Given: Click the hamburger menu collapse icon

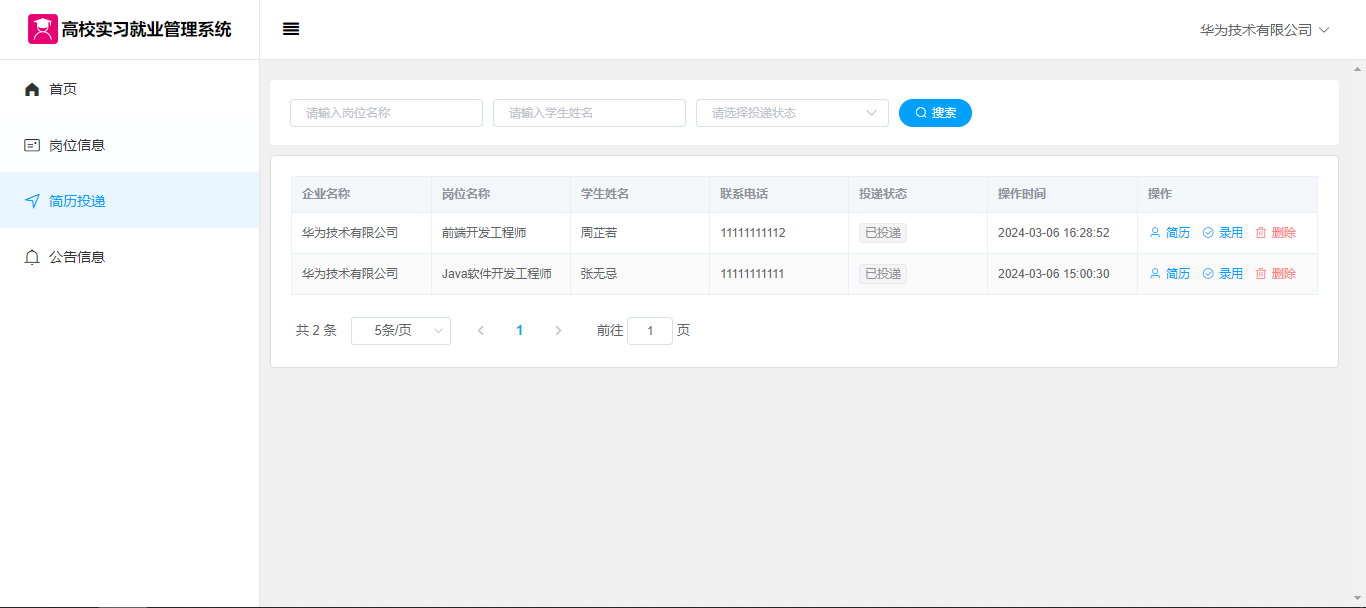Looking at the screenshot, I should coord(291,30).
